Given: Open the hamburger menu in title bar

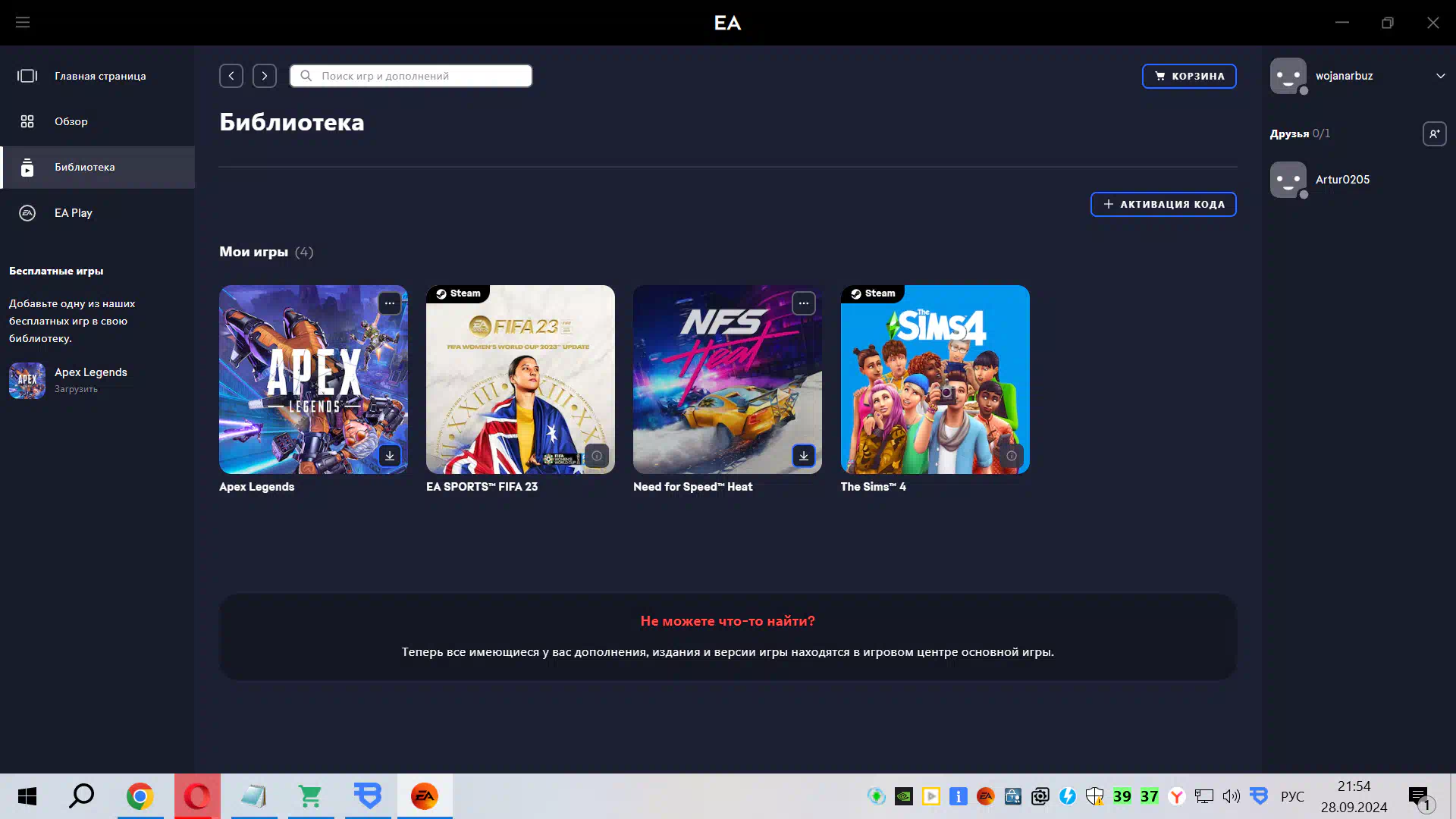Looking at the screenshot, I should click(x=23, y=23).
